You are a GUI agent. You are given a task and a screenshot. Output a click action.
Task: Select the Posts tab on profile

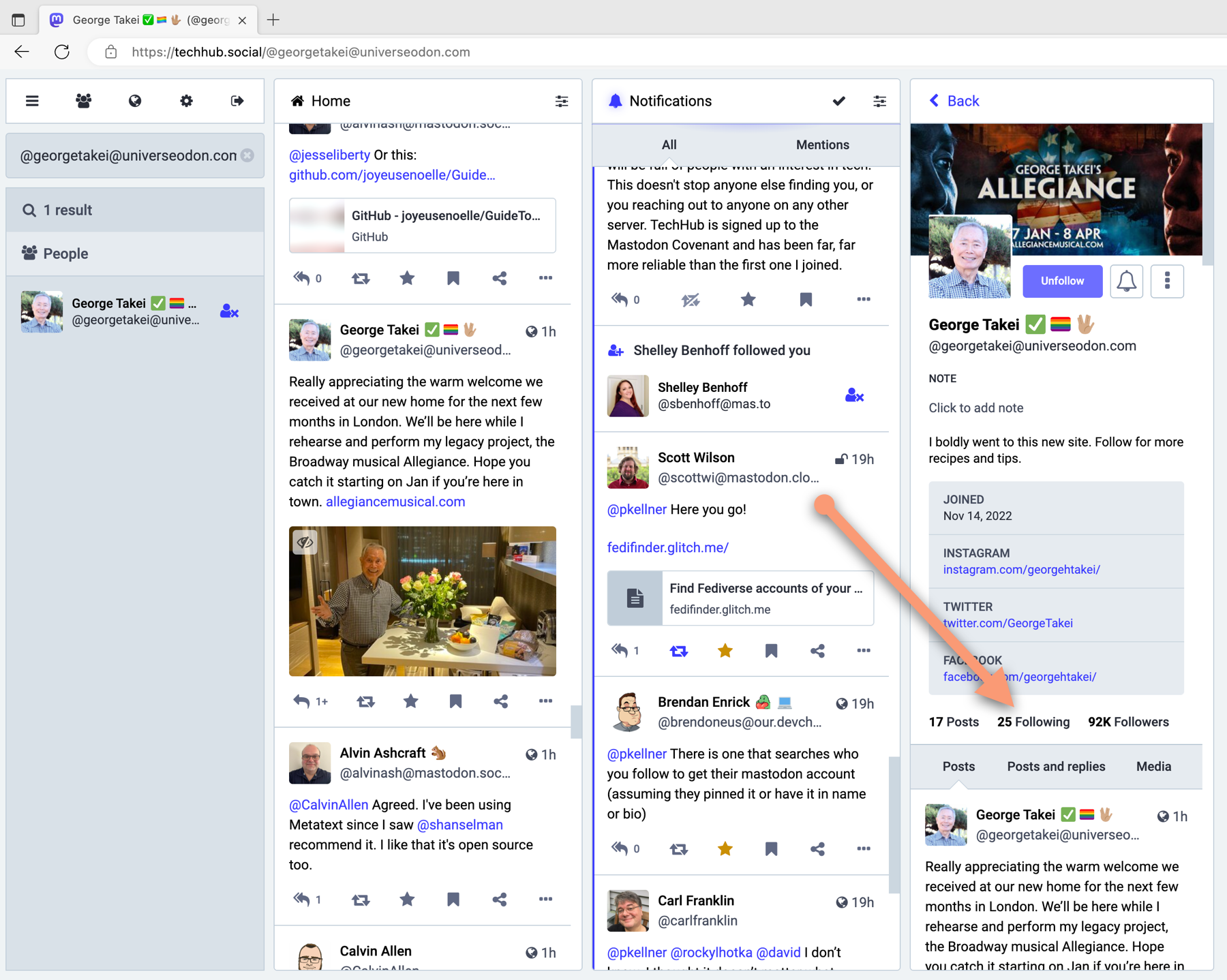point(958,766)
